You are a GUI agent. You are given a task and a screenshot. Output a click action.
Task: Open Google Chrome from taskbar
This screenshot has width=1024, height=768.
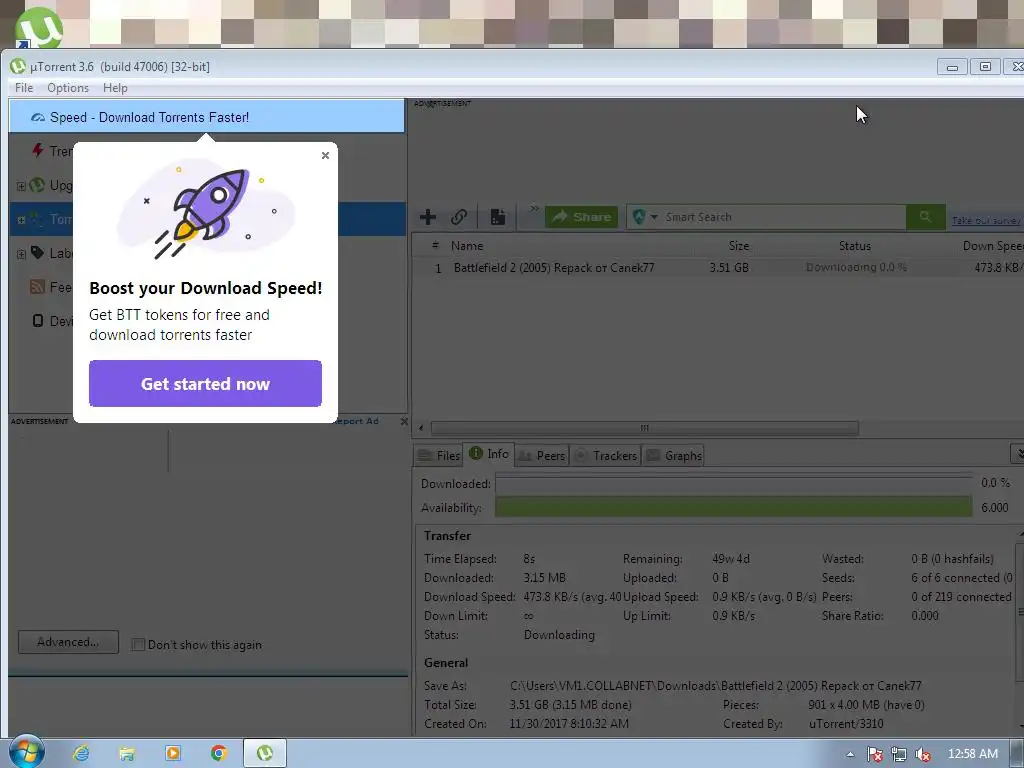(219, 753)
